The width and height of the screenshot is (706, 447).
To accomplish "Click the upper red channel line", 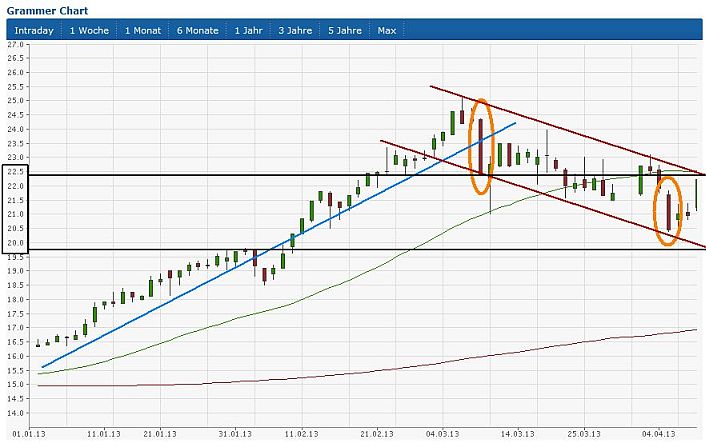I will point(560,130).
